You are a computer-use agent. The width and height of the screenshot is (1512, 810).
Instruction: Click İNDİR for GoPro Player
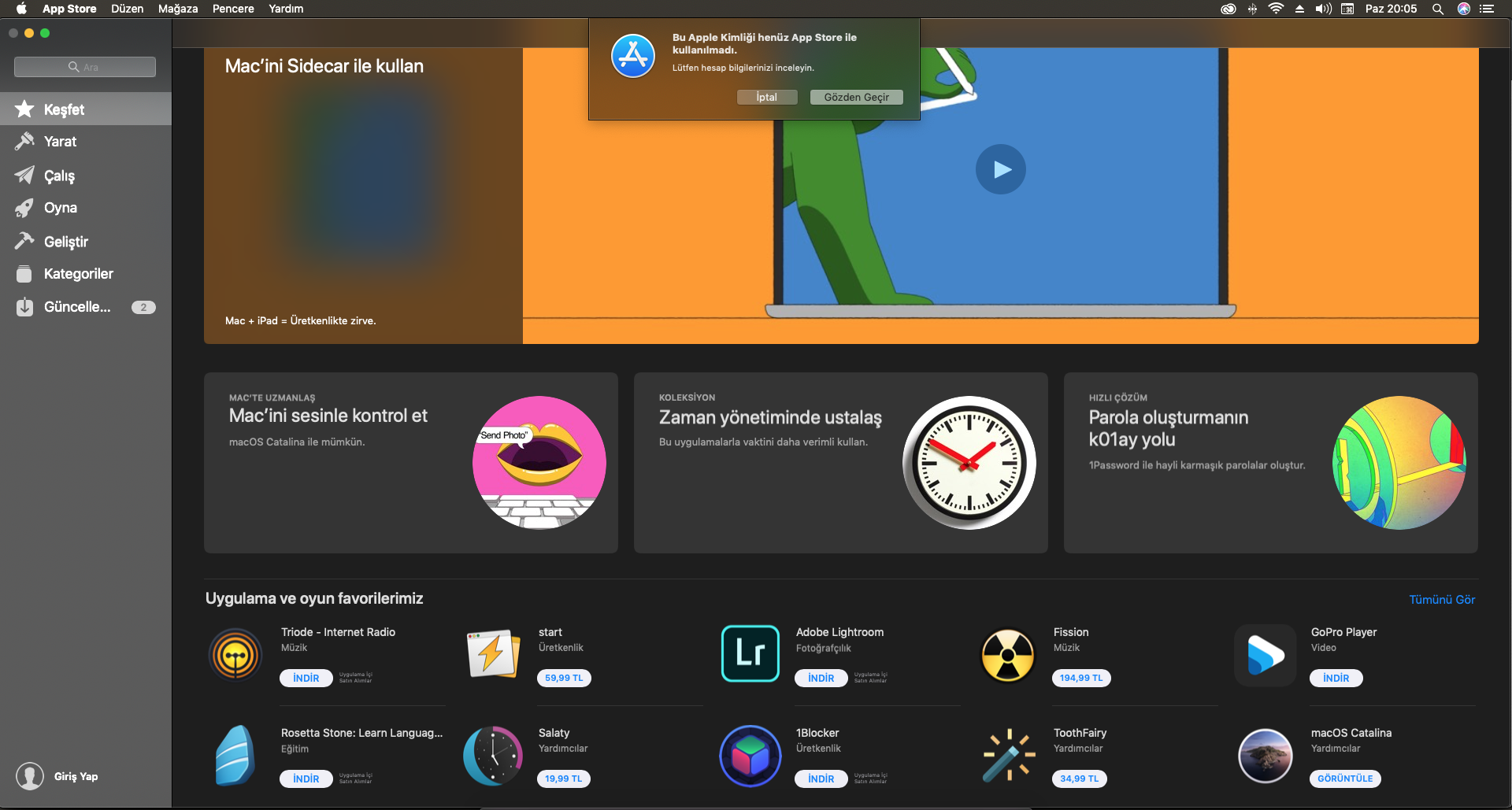pyautogui.click(x=1336, y=678)
